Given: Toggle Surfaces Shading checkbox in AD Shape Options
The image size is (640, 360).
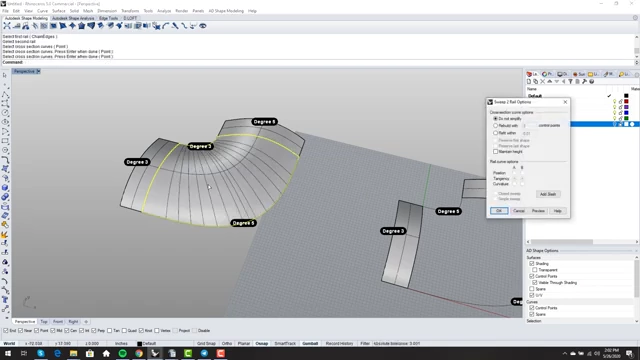Looking at the screenshot, I should [532, 264].
